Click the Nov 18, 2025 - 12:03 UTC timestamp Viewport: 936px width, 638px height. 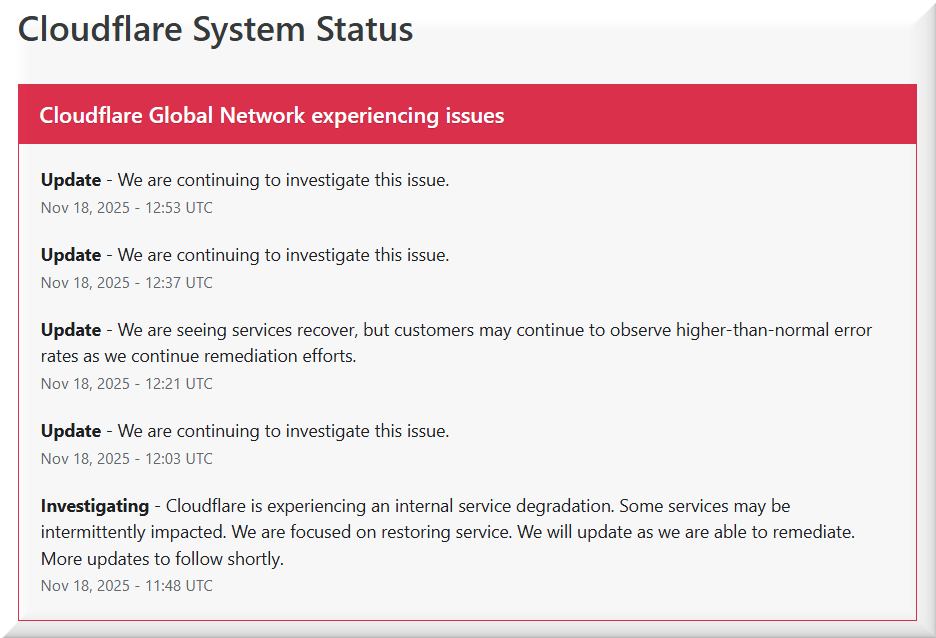(126, 459)
